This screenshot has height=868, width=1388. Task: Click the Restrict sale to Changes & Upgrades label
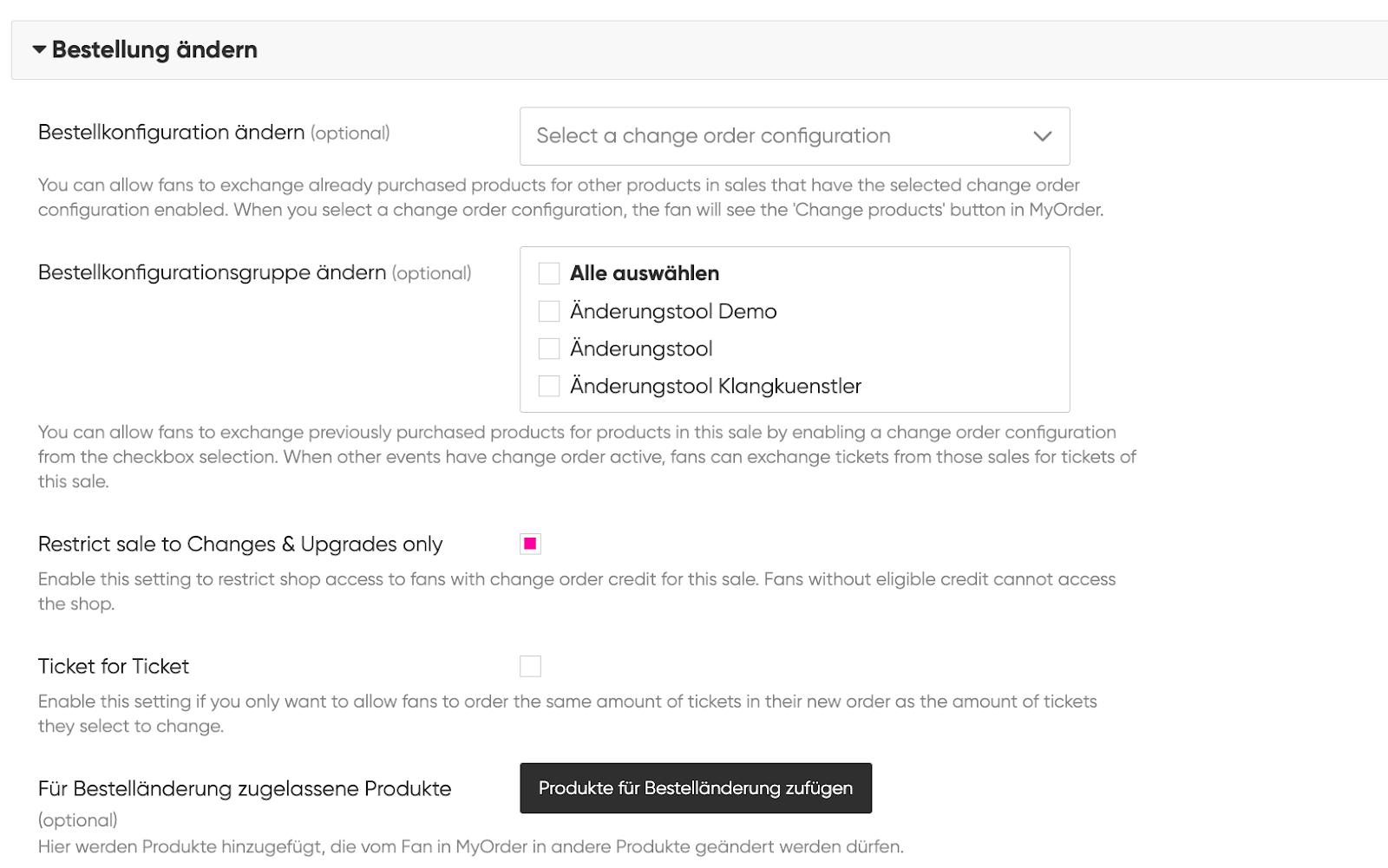tap(240, 545)
